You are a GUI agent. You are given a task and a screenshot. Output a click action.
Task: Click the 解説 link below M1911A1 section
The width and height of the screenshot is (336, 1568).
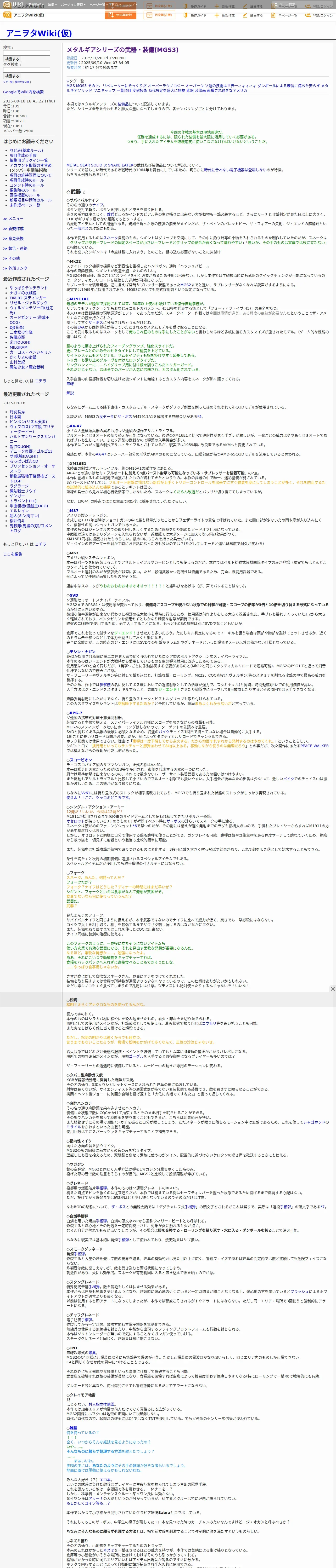coord(70,393)
